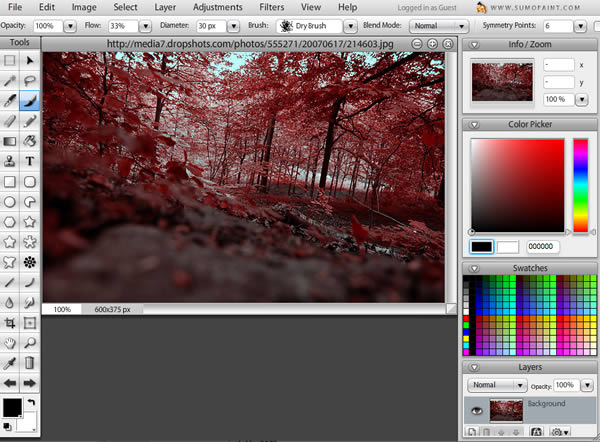Screen dimensions: 600x442
Task: Select the Polygon shape tool
Action: point(10,222)
